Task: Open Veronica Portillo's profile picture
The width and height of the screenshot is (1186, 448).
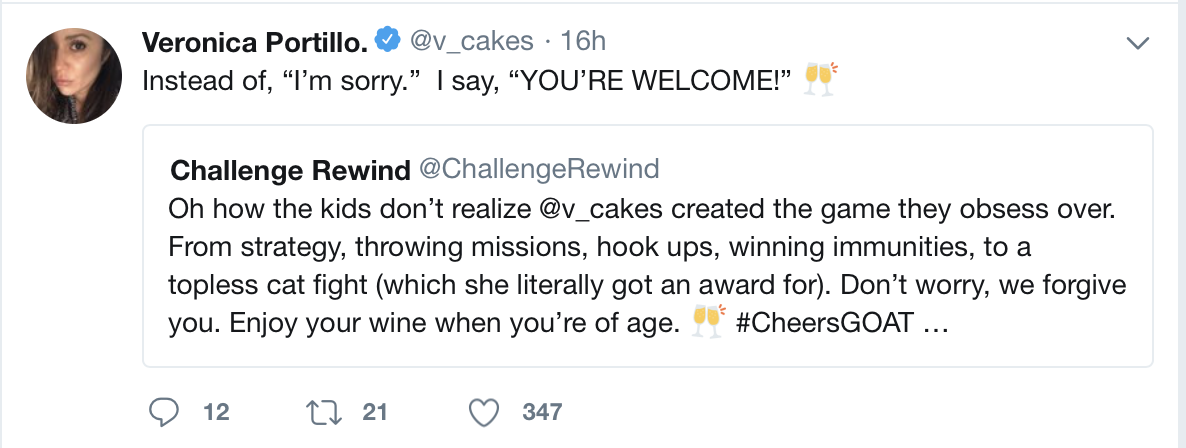Action: pyautogui.click(x=74, y=76)
